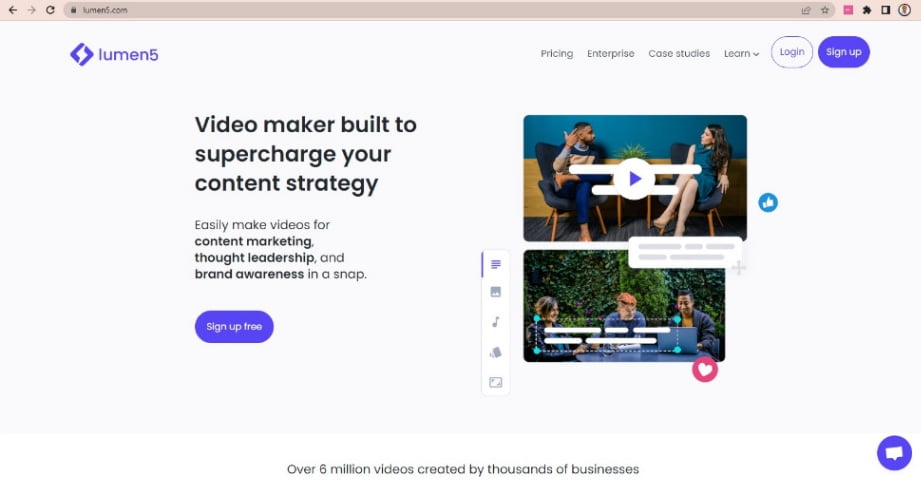View site info via the padlock icon
Image resolution: width=921 pixels, height=481 pixels.
pyautogui.click(x=73, y=10)
